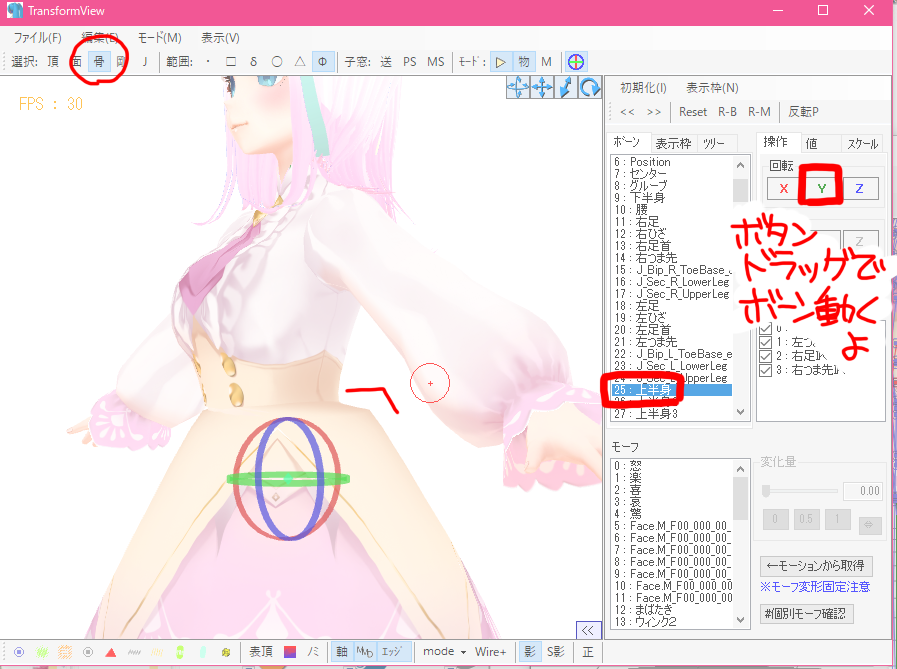Select face (面) selection mode
The width and height of the screenshot is (897, 669).
[x=77, y=62]
